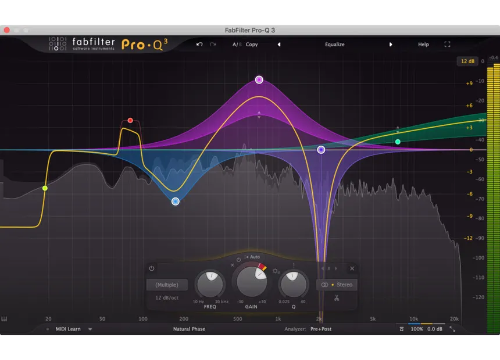500x360 pixels.
Task: Open the Stereo placement dropdown
Action: [x=337, y=285]
